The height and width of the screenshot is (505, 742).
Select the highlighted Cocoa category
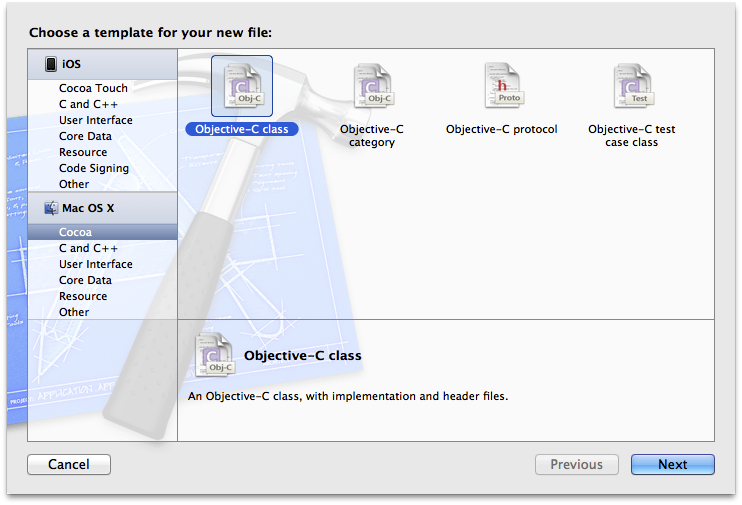pyautogui.click(x=102, y=232)
